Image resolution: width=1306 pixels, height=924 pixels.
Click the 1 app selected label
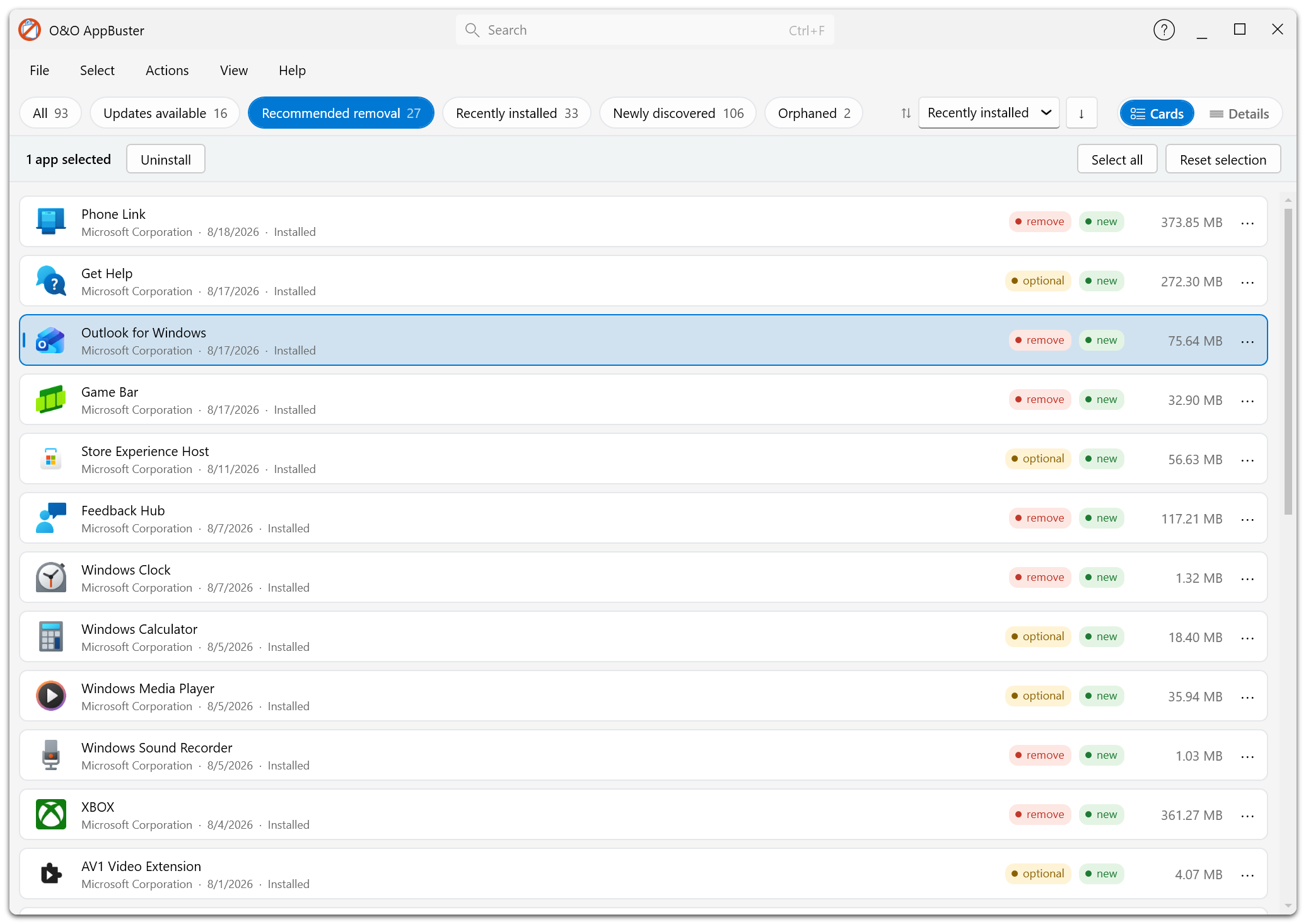coord(68,159)
